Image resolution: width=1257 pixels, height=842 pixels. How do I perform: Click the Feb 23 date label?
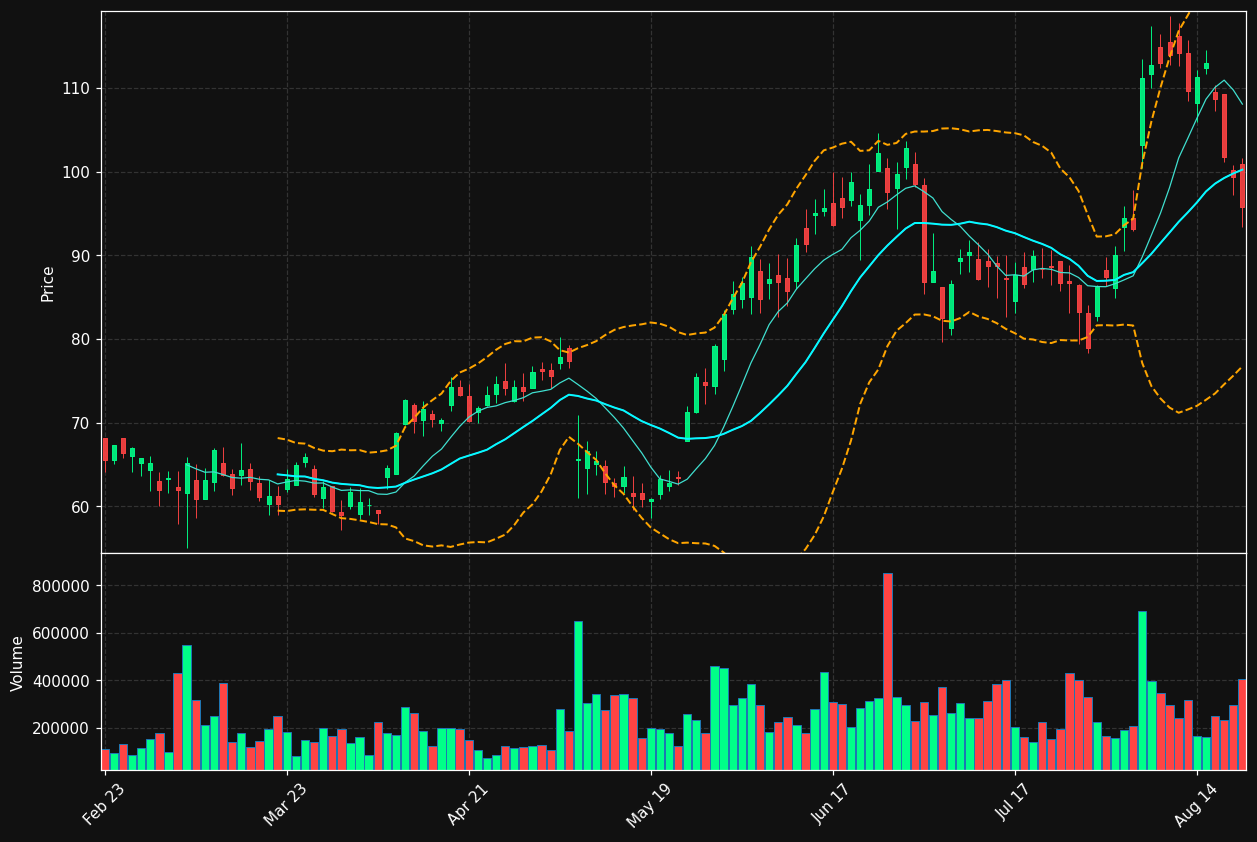pos(104,804)
